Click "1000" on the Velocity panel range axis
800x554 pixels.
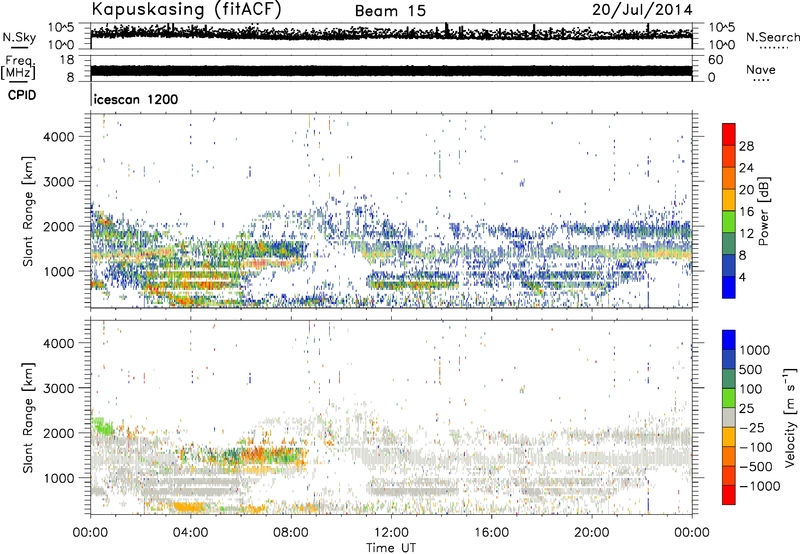pyautogui.click(x=59, y=478)
